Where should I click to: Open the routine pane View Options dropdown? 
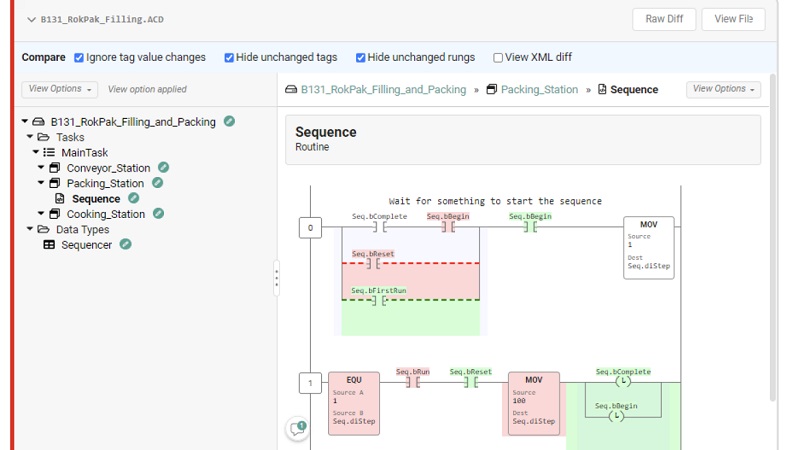[x=723, y=89]
